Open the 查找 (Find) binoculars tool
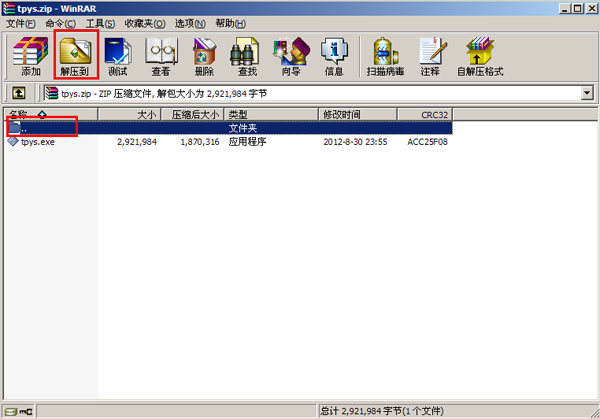 (247, 56)
